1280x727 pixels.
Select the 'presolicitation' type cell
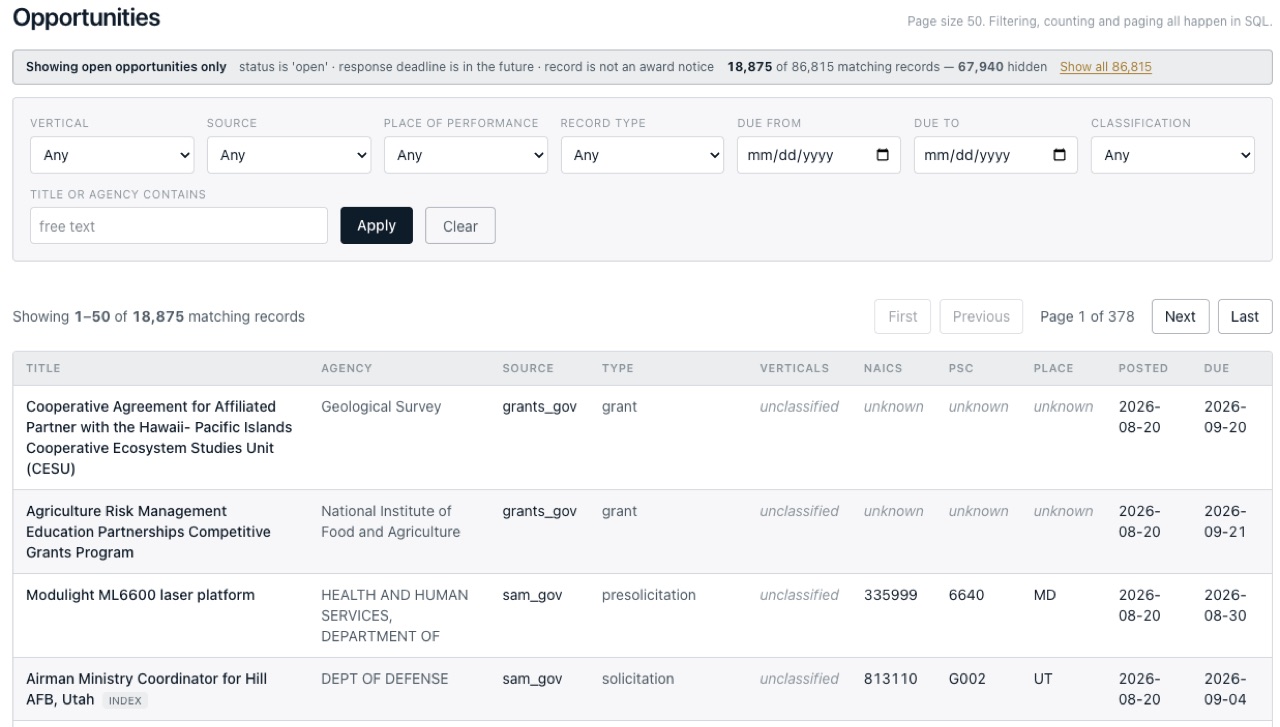click(649, 595)
